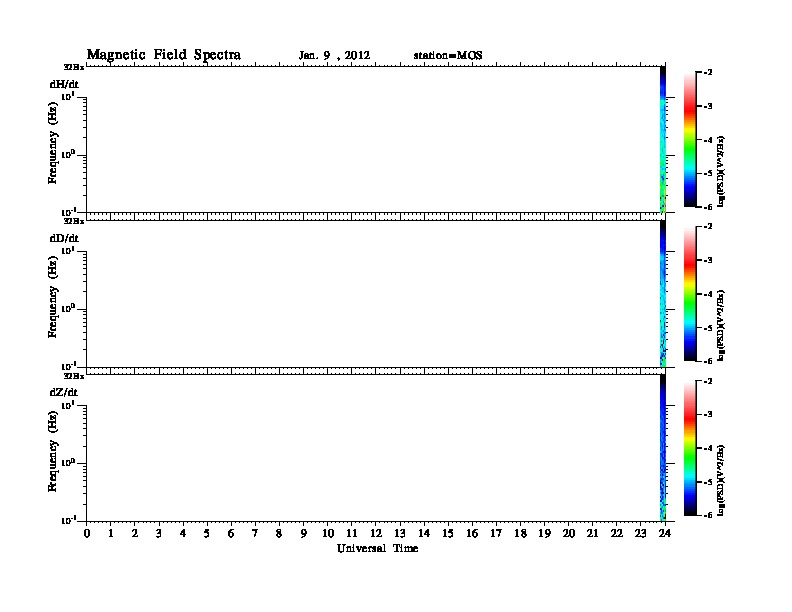The height and width of the screenshot is (612, 792).
Task: Click the log(PSD) units label beside dH/dt scale
Action: click(721, 171)
